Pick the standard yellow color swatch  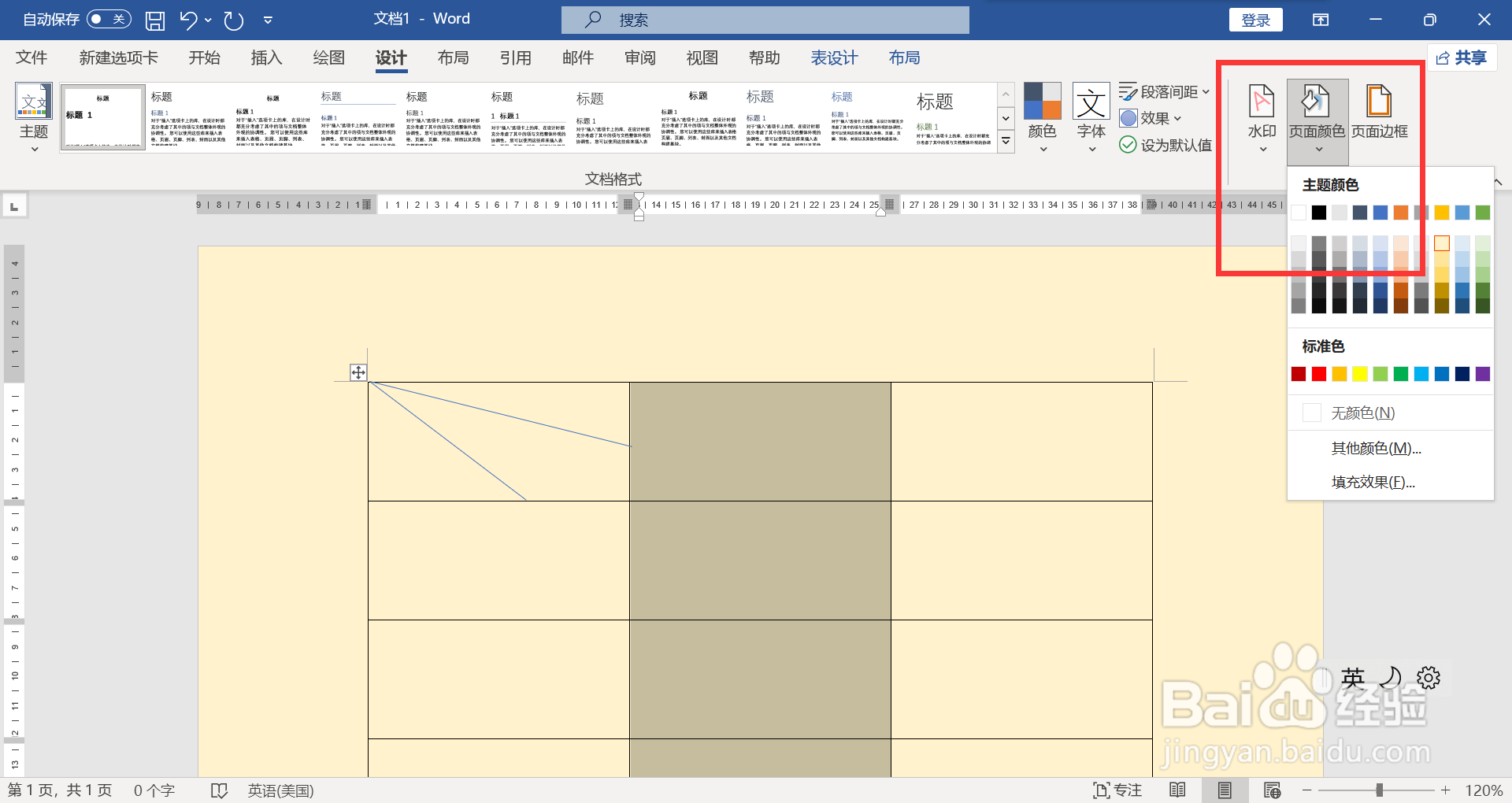[x=1360, y=374]
